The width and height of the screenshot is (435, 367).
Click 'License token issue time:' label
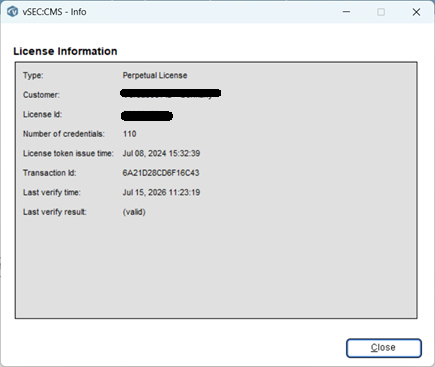pyautogui.click(x=68, y=153)
